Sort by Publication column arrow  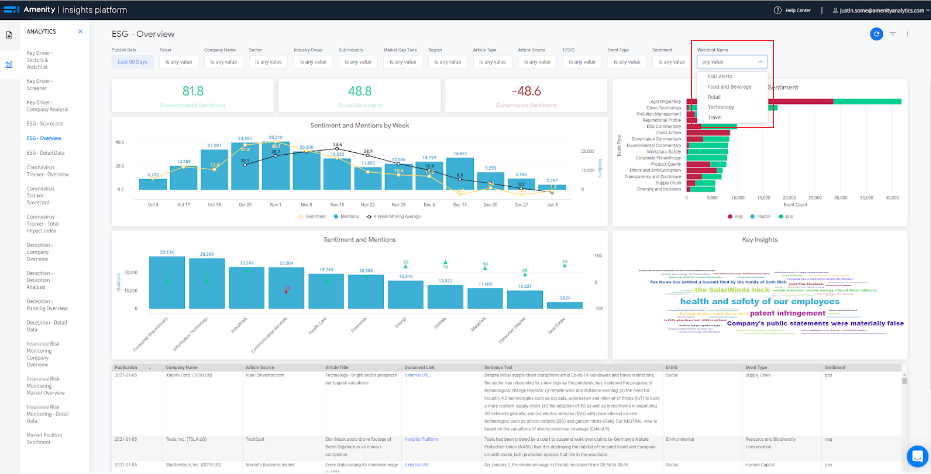point(150,368)
